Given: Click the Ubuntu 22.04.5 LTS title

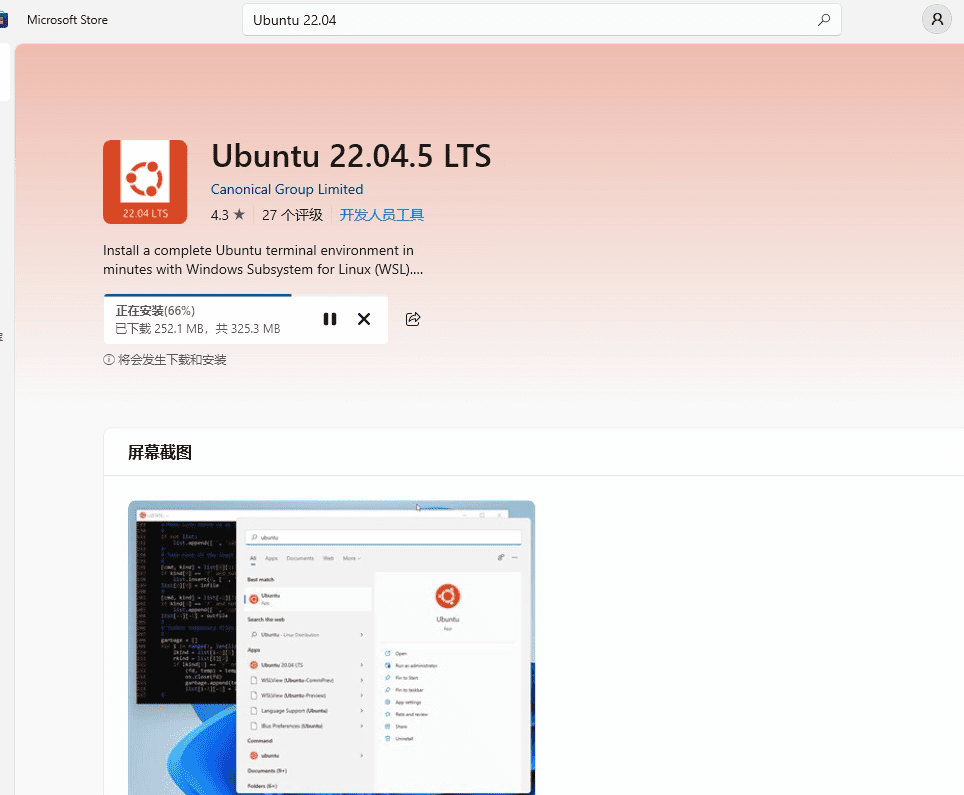Looking at the screenshot, I should point(351,156).
